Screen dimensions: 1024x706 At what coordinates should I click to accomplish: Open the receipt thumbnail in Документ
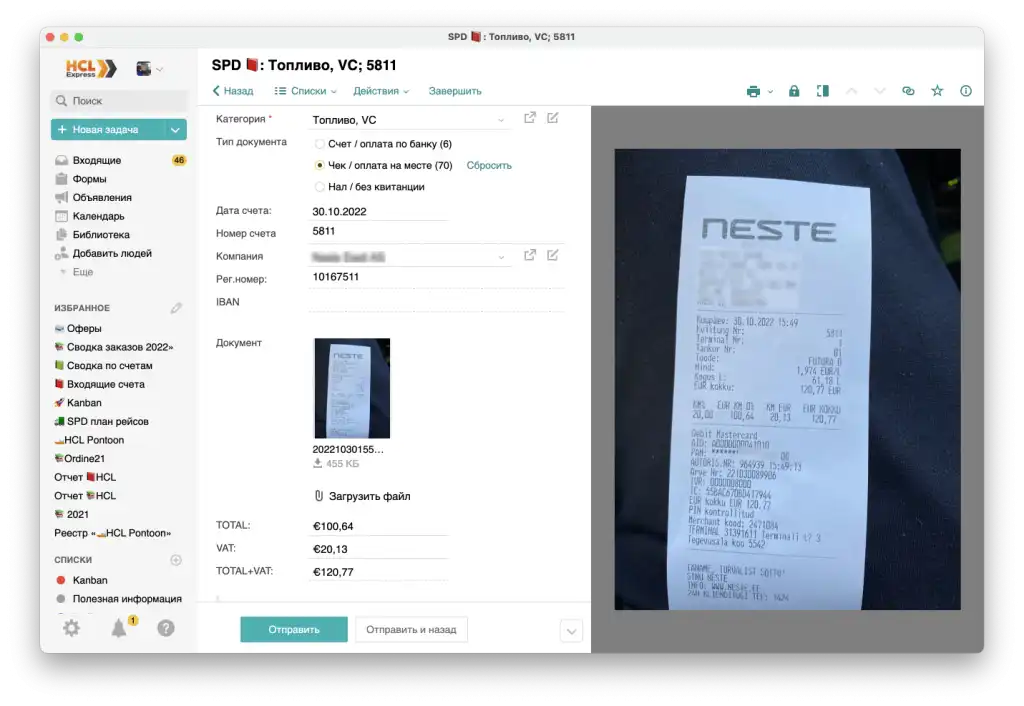[x=352, y=388]
